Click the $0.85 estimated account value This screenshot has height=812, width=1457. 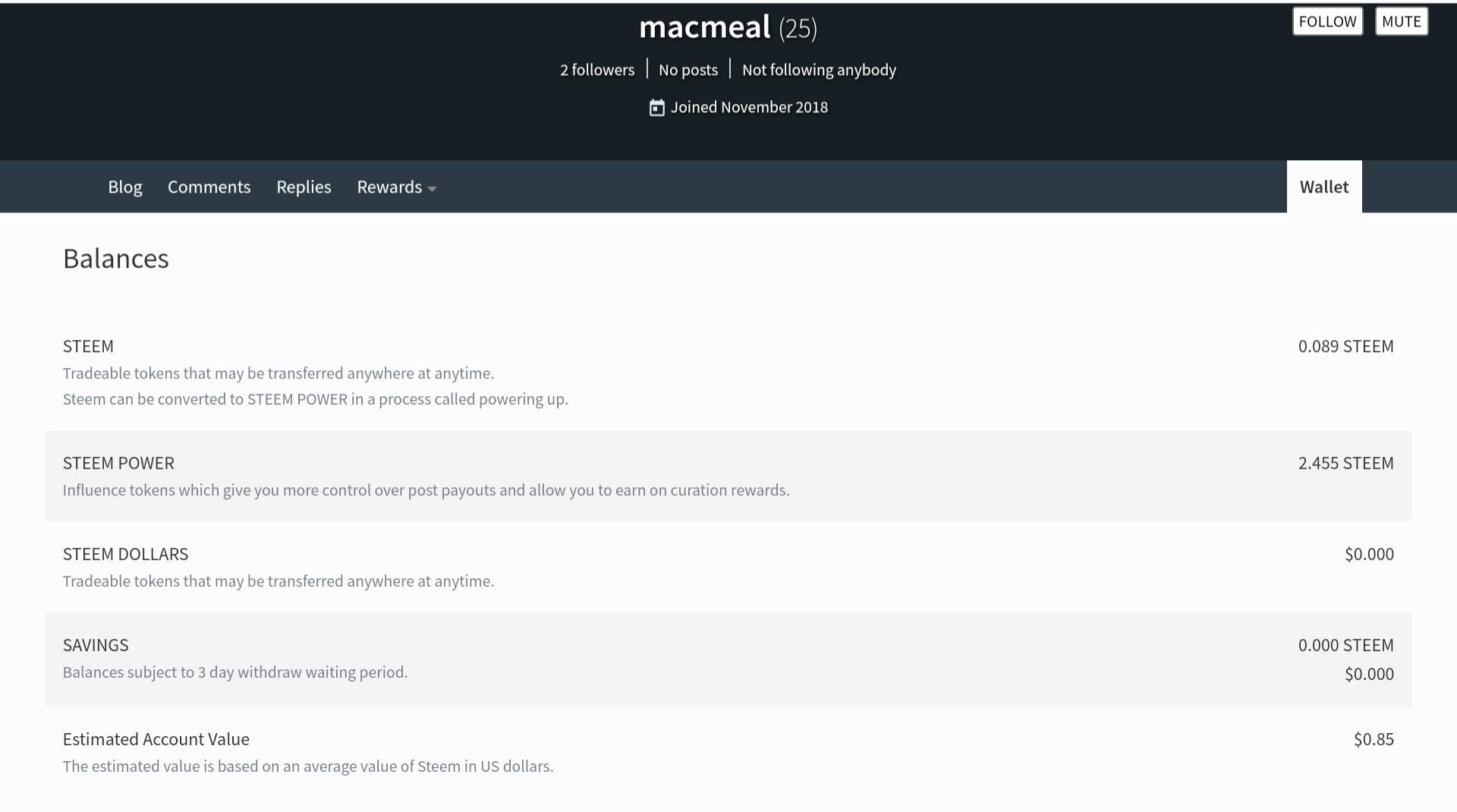(x=1374, y=740)
